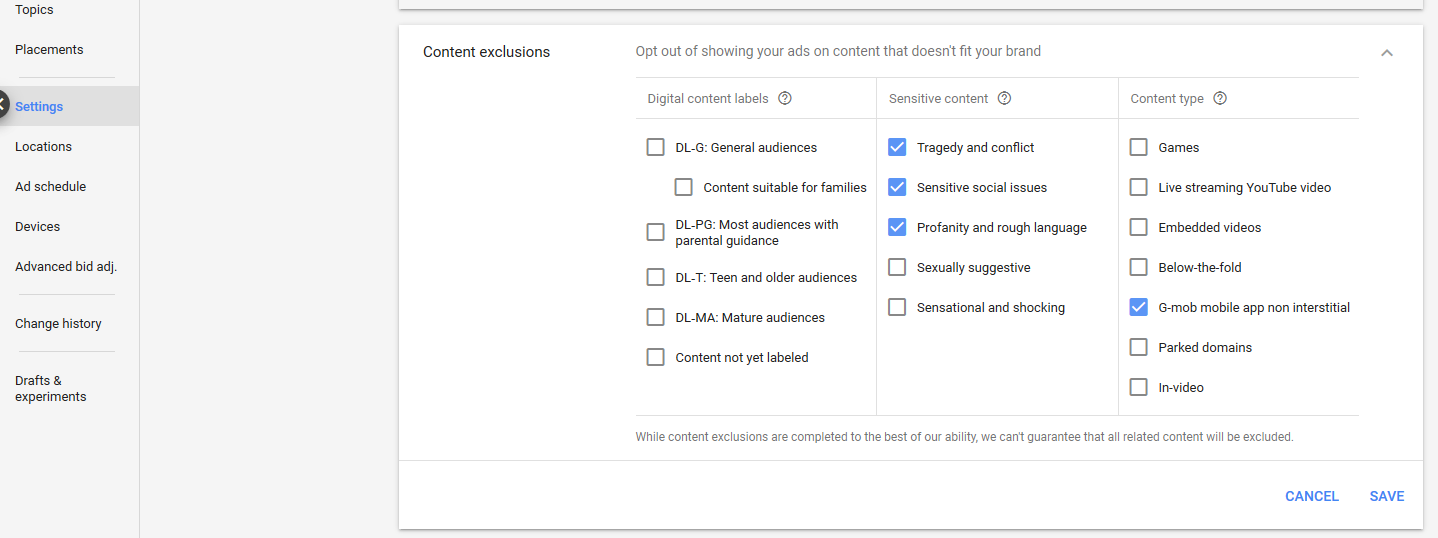The image size is (1438, 538).
Task: Click the SAVE button
Action: pyautogui.click(x=1386, y=496)
